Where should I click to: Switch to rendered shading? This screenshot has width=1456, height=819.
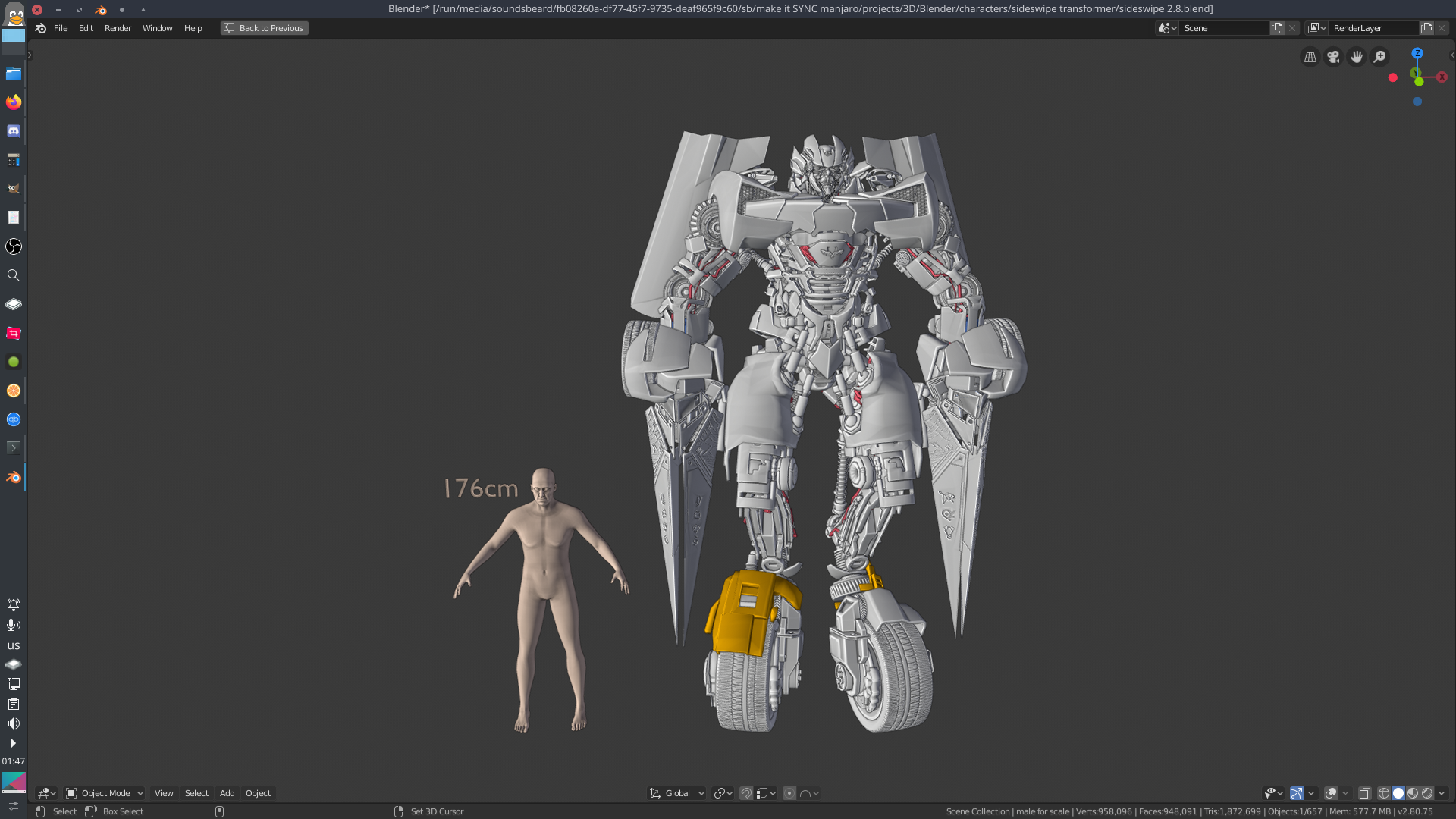(1427, 793)
